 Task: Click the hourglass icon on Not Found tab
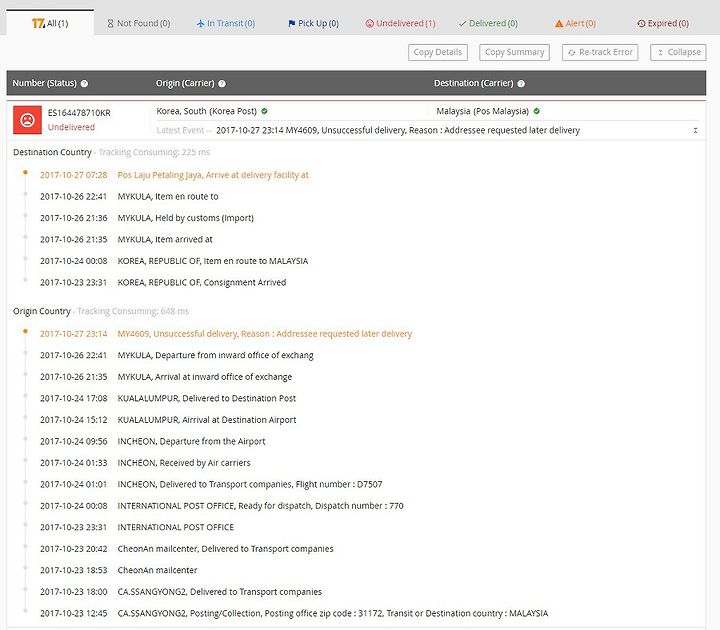pyautogui.click(x=110, y=23)
